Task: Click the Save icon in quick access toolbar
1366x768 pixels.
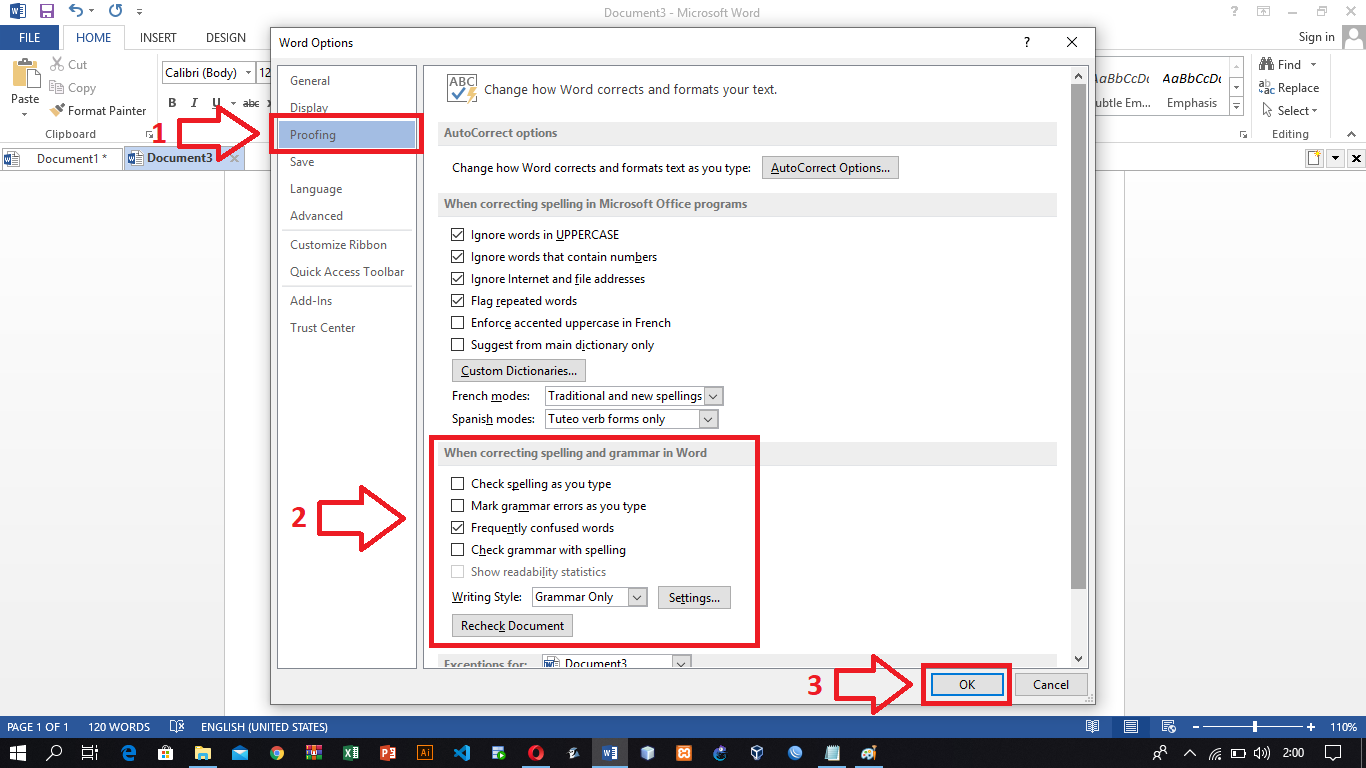Action: [x=46, y=12]
